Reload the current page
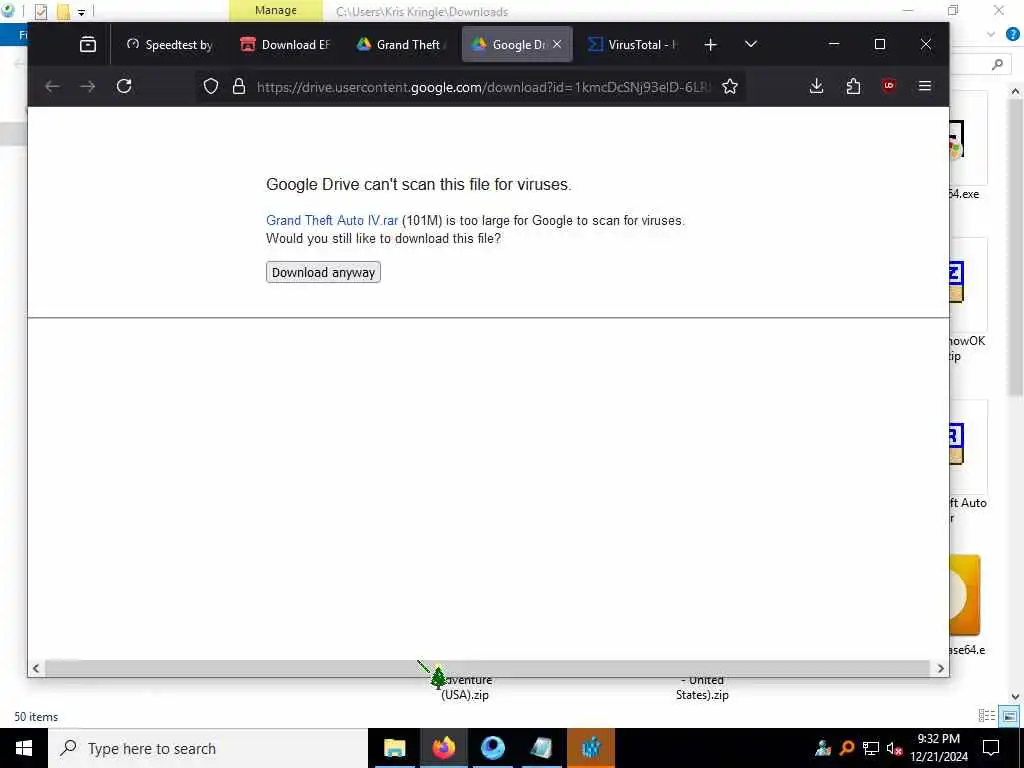The height and width of the screenshot is (768, 1024). (124, 86)
